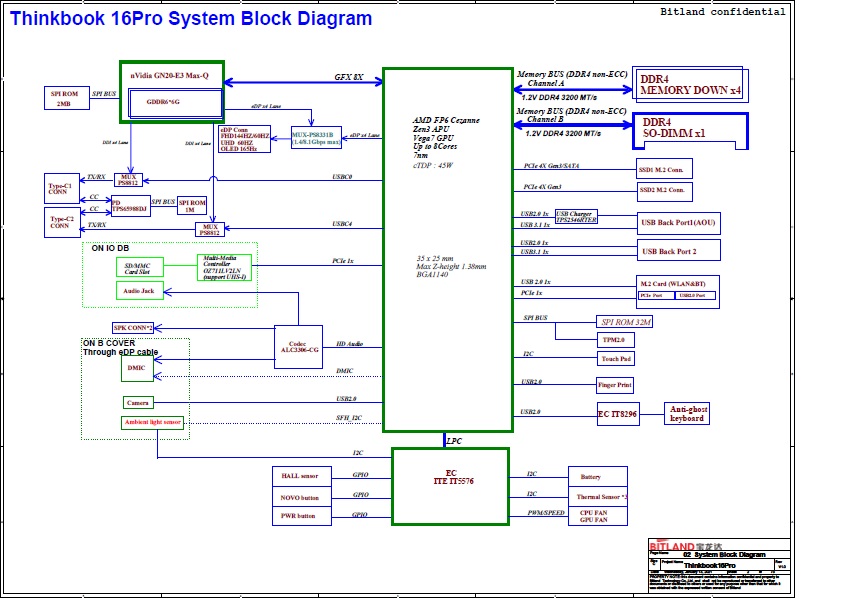The height and width of the screenshot is (601, 851).
Task: Click the "HD Audio" line label
Action: [x=350, y=344]
